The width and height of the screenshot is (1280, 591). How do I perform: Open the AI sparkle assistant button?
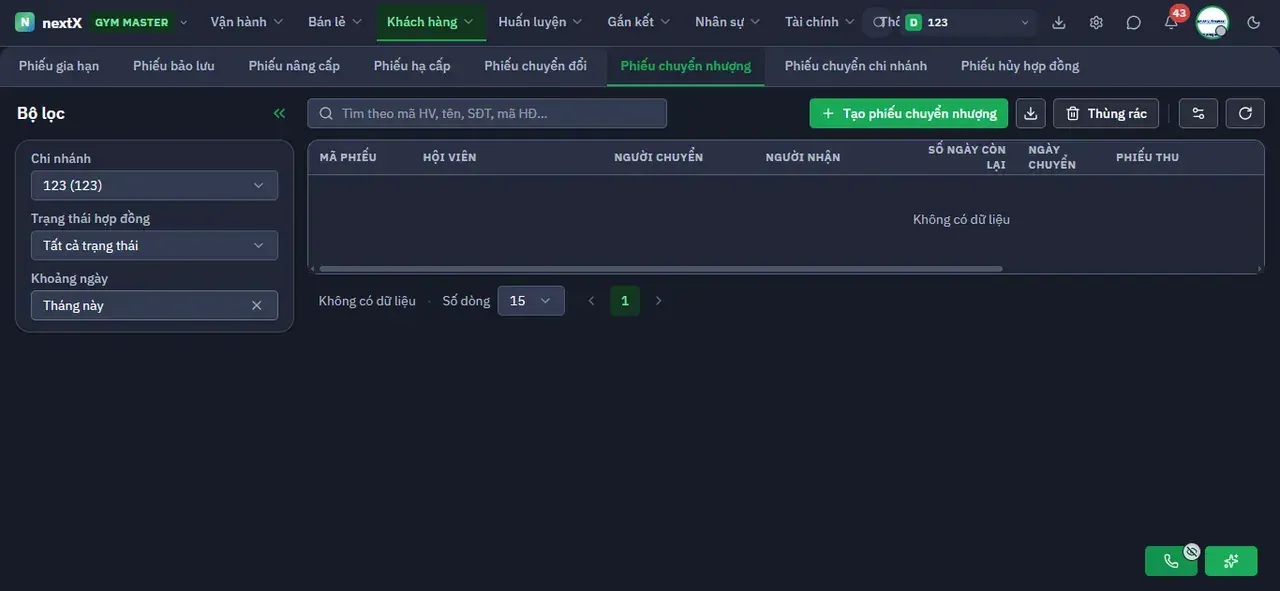(1231, 561)
